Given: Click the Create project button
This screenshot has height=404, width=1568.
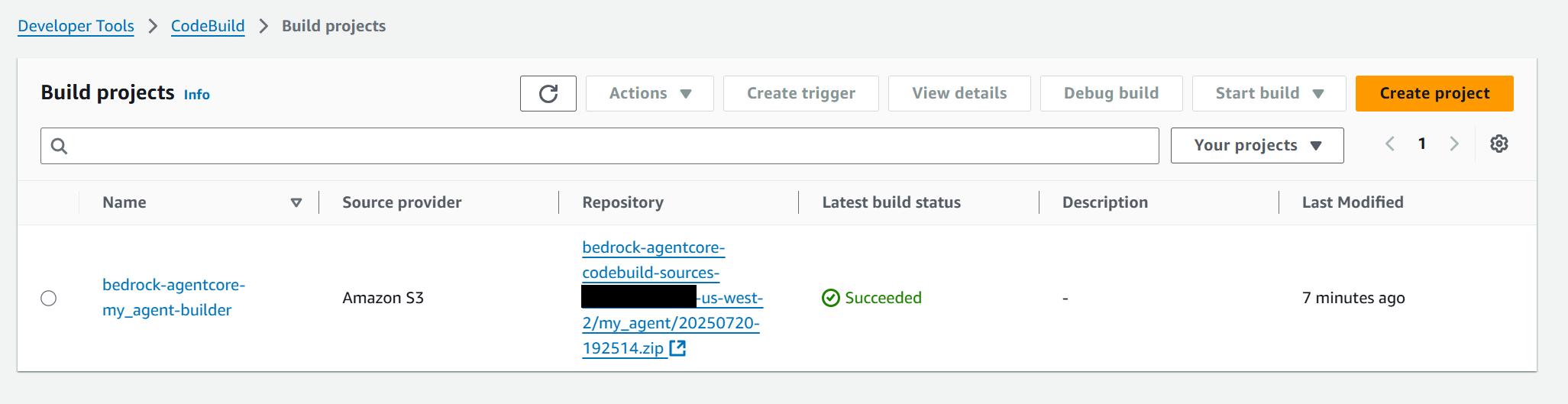Looking at the screenshot, I should coord(1434,93).
